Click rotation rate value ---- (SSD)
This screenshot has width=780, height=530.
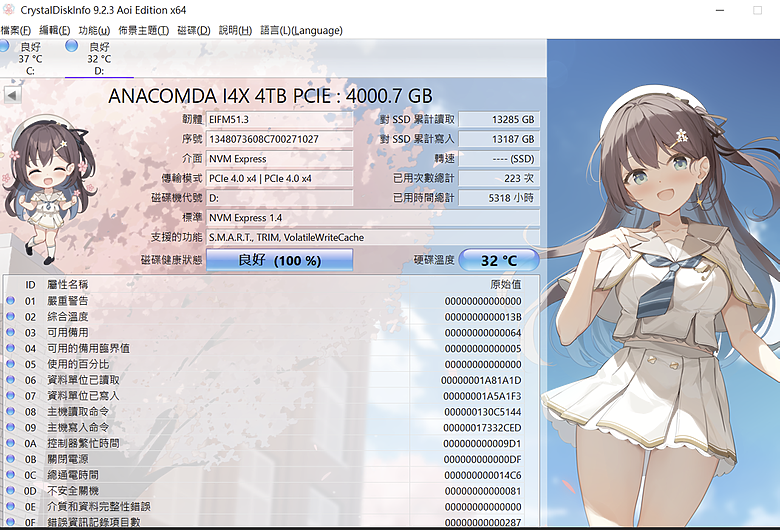[499, 159]
